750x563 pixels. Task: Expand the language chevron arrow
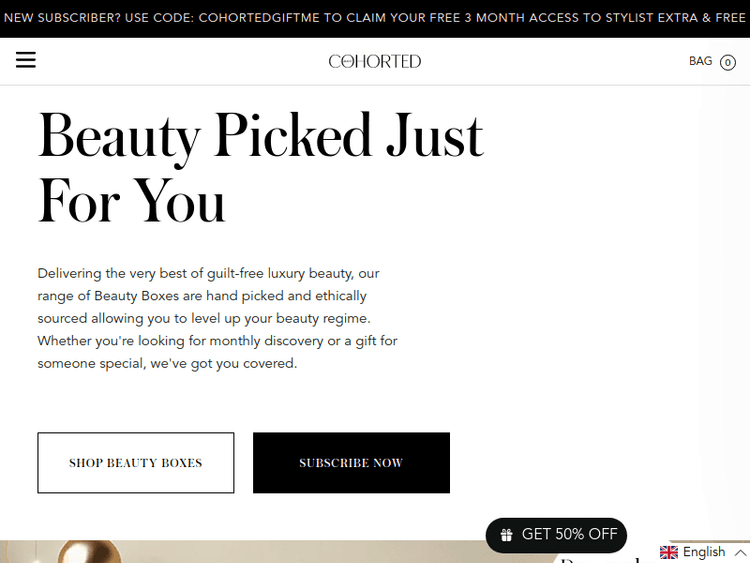point(740,553)
